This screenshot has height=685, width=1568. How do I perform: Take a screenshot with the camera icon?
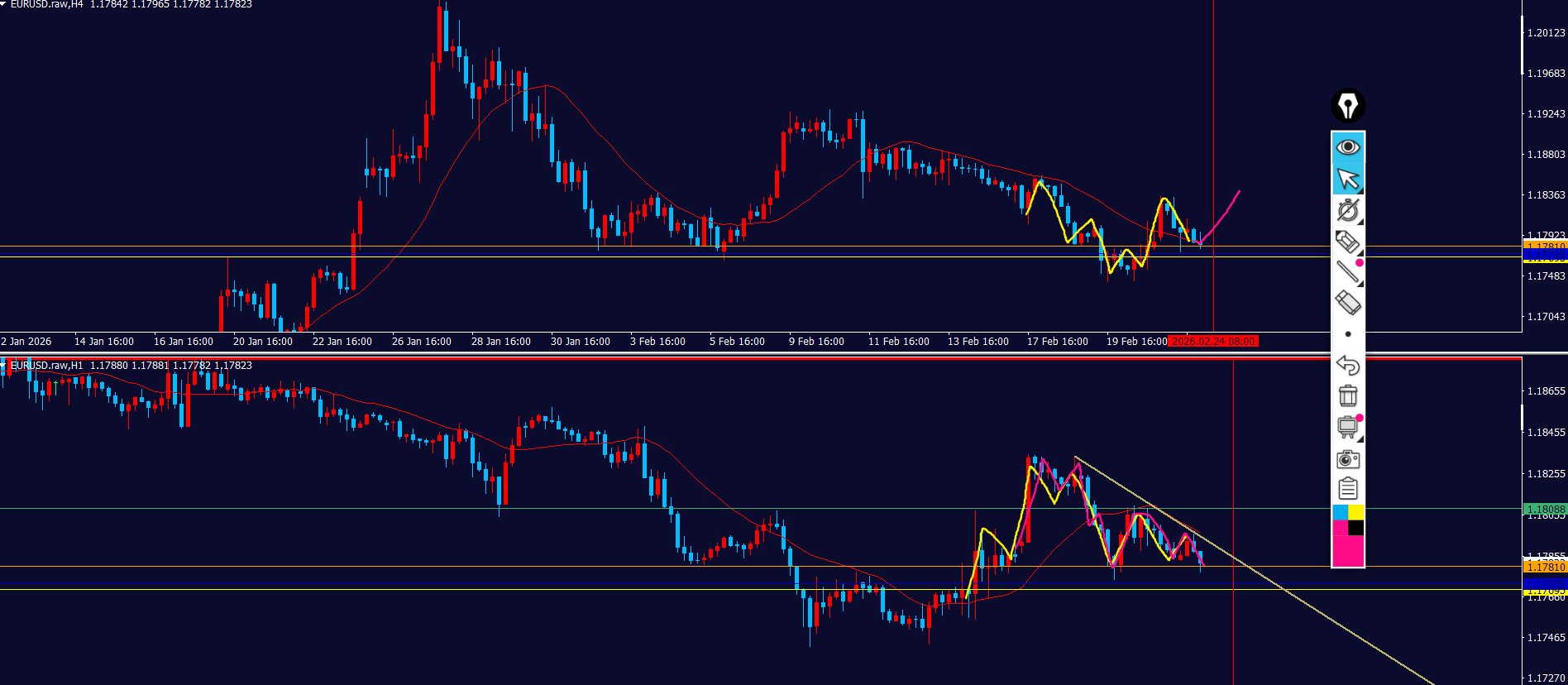click(x=1348, y=458)
